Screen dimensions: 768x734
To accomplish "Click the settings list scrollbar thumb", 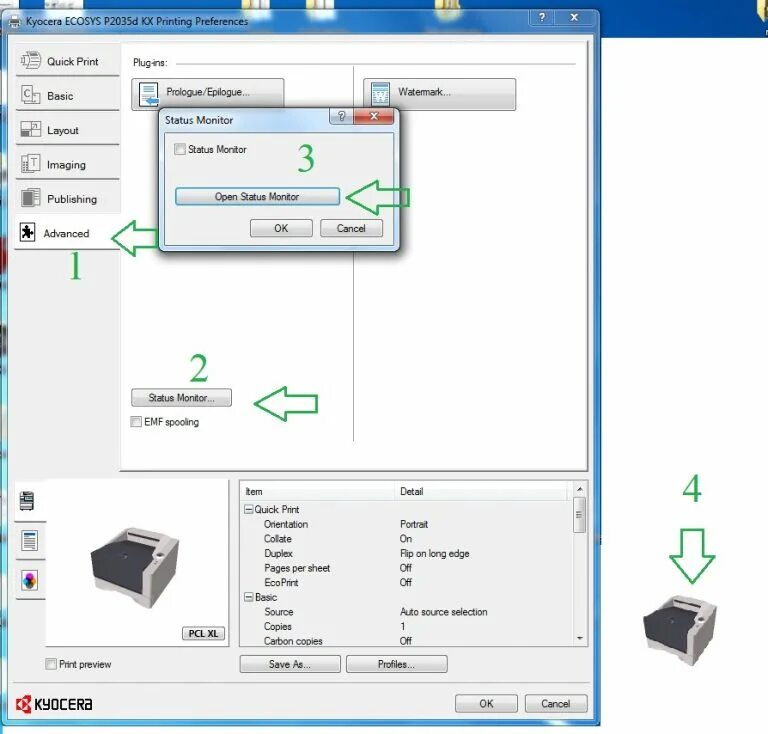I will pyautogui.click(x=579, y=514).
